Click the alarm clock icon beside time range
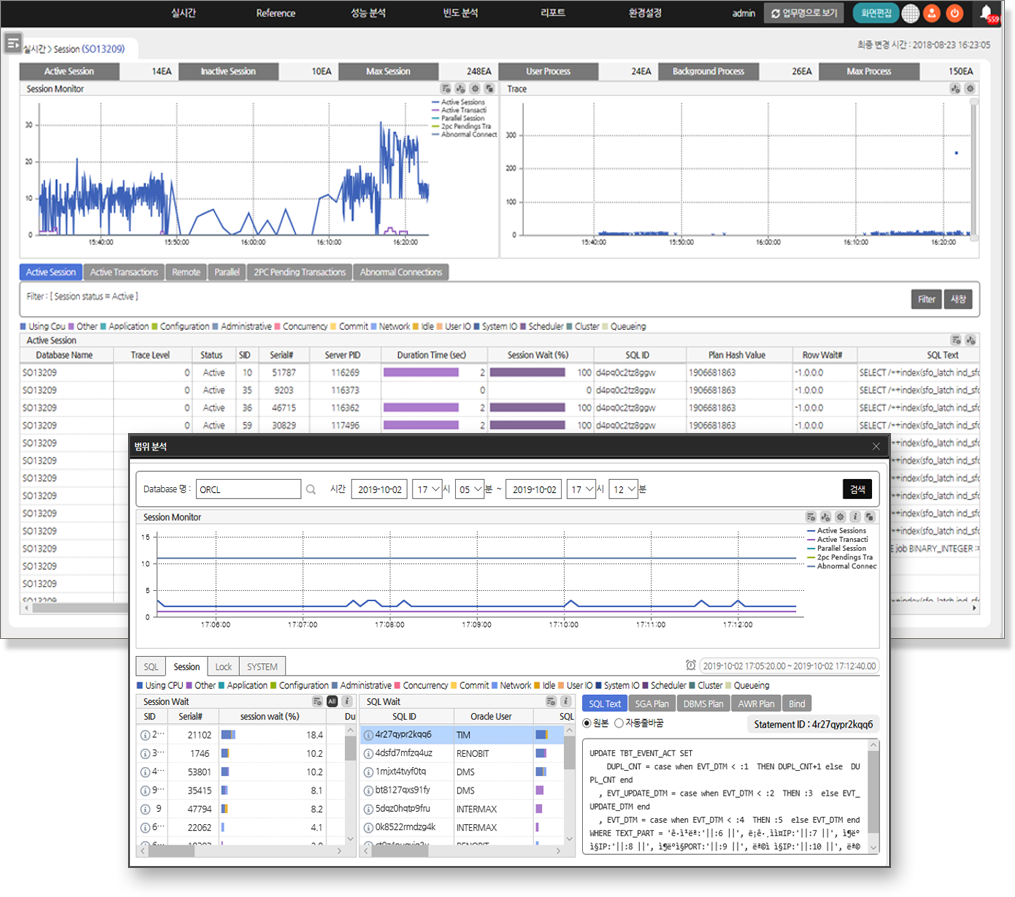Screen dimensions: 1015x897 691,665
